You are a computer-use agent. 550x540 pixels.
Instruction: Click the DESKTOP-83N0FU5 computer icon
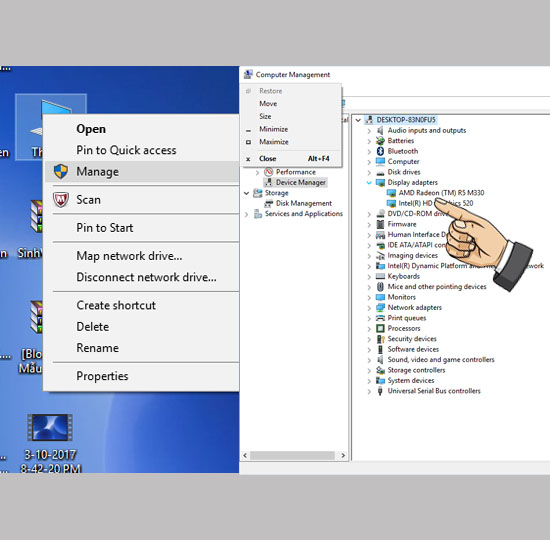(369, 120)
